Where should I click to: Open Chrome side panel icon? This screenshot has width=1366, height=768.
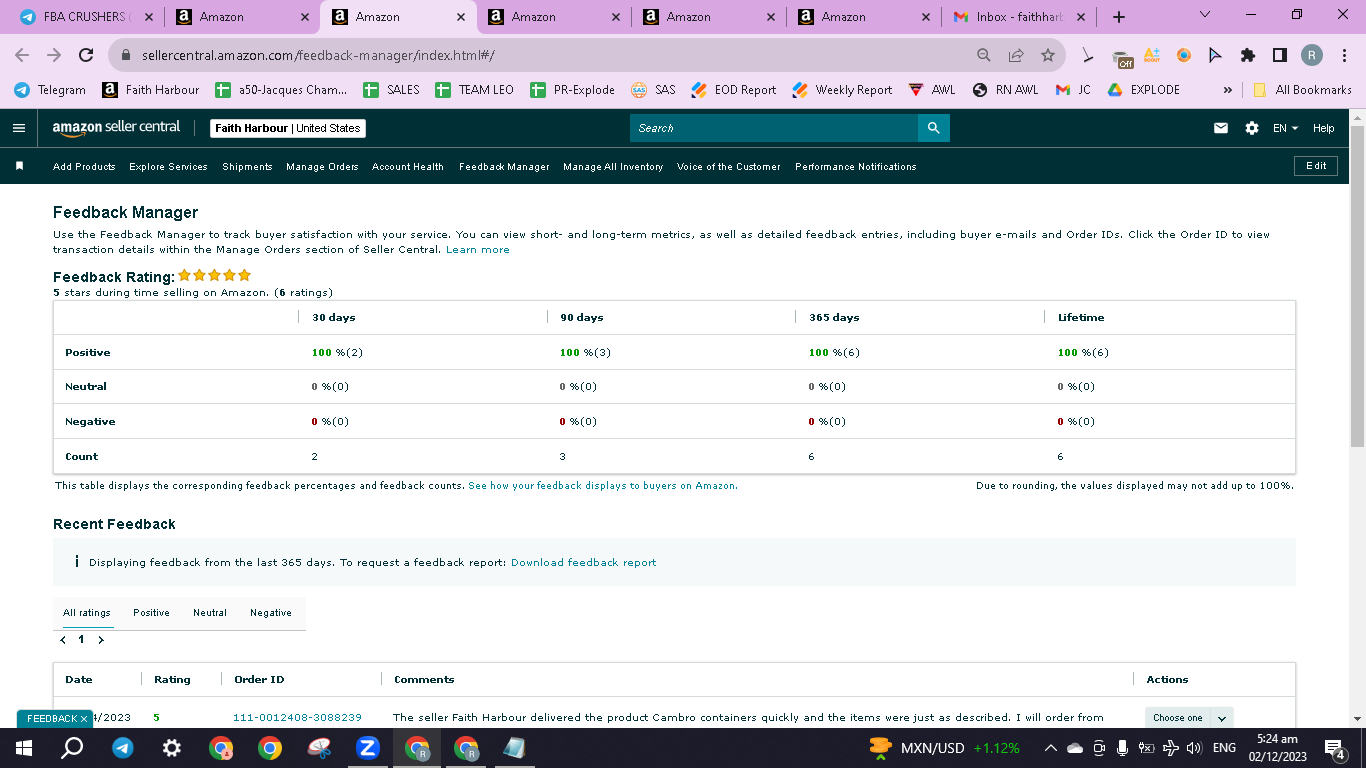point(1279,55)
